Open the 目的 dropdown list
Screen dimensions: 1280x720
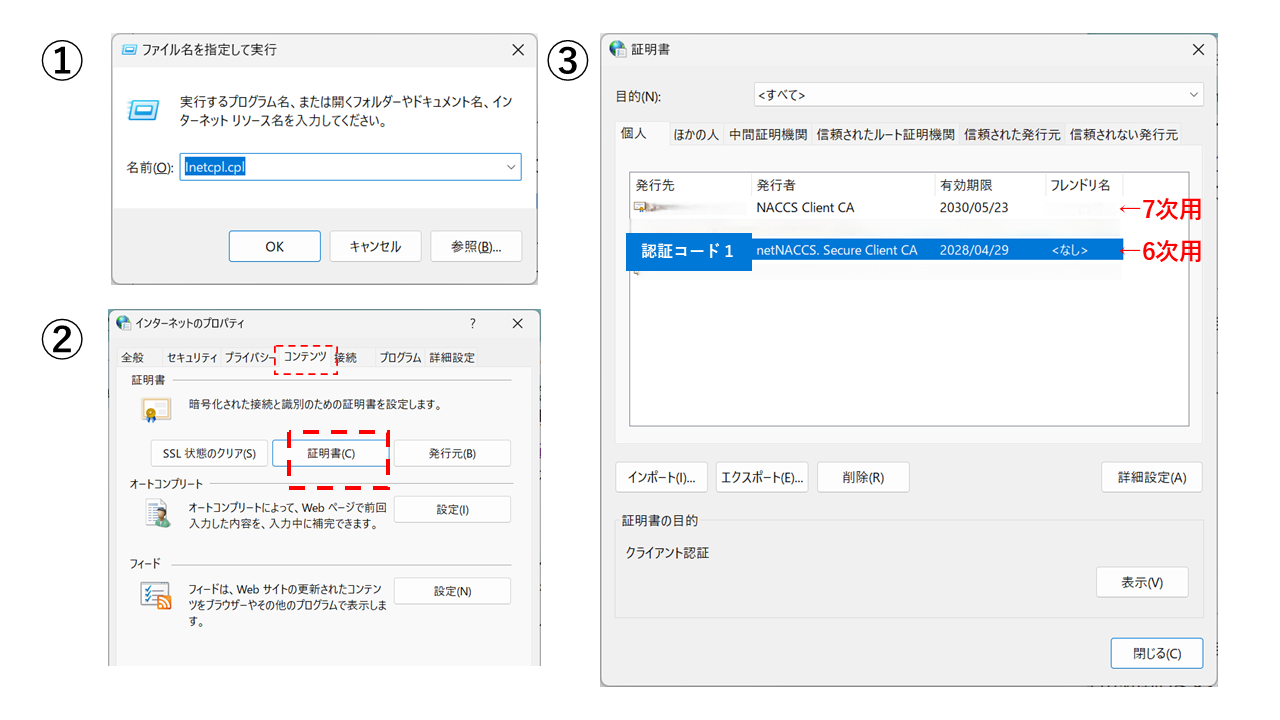click(1193, 95)
